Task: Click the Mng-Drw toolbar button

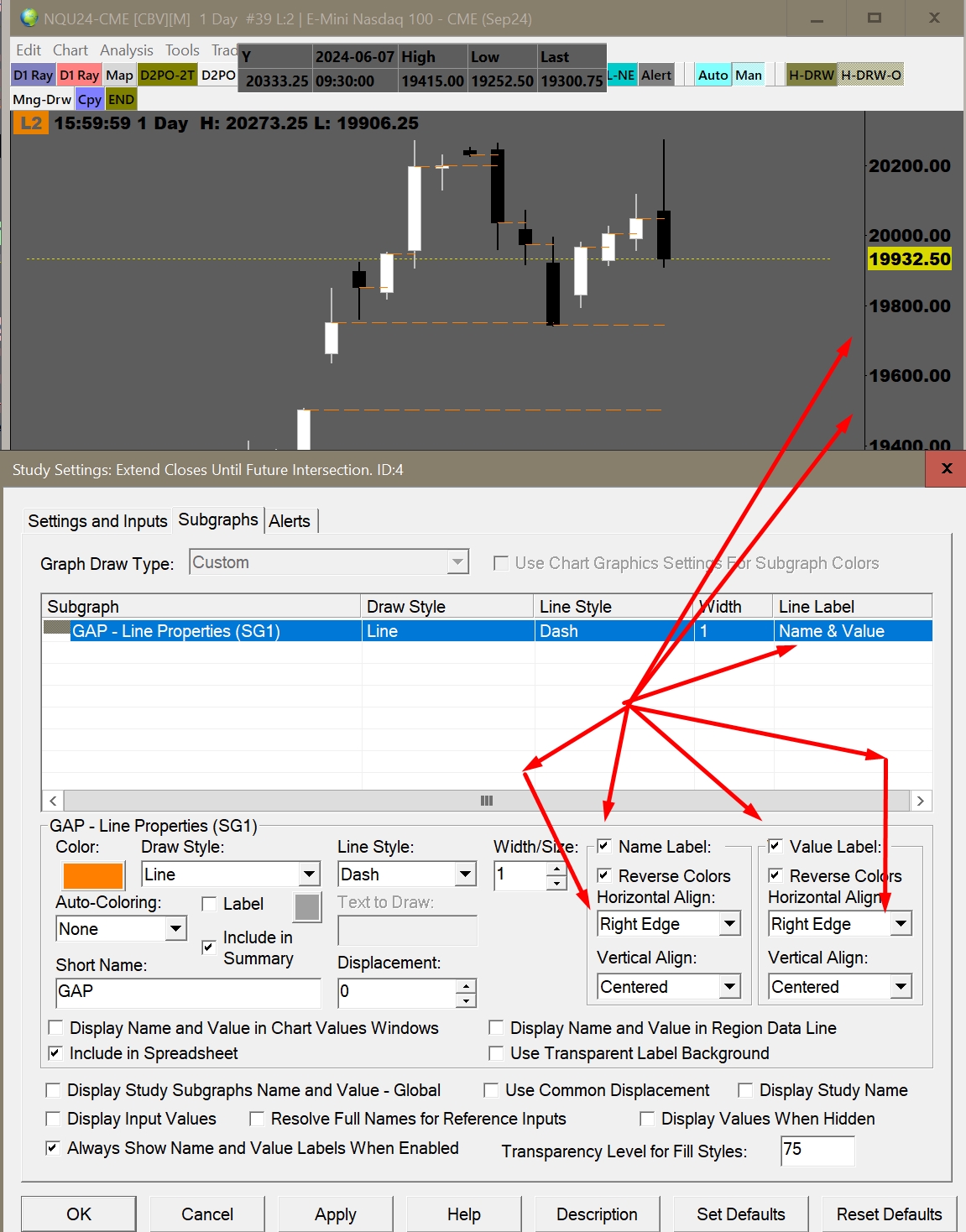Action: (x=42, y=100)
